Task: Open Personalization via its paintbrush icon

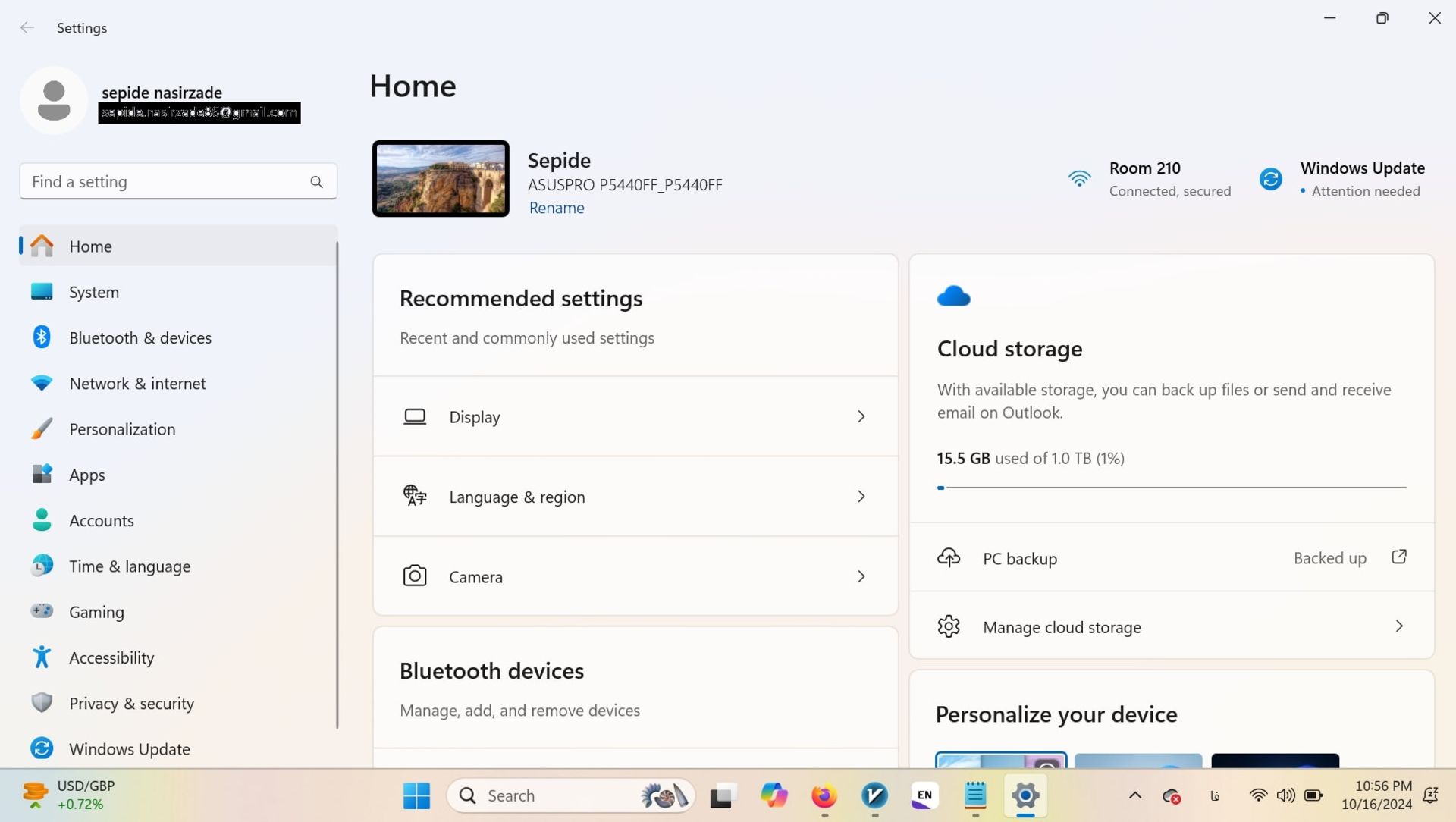Action: pos(42,429)
